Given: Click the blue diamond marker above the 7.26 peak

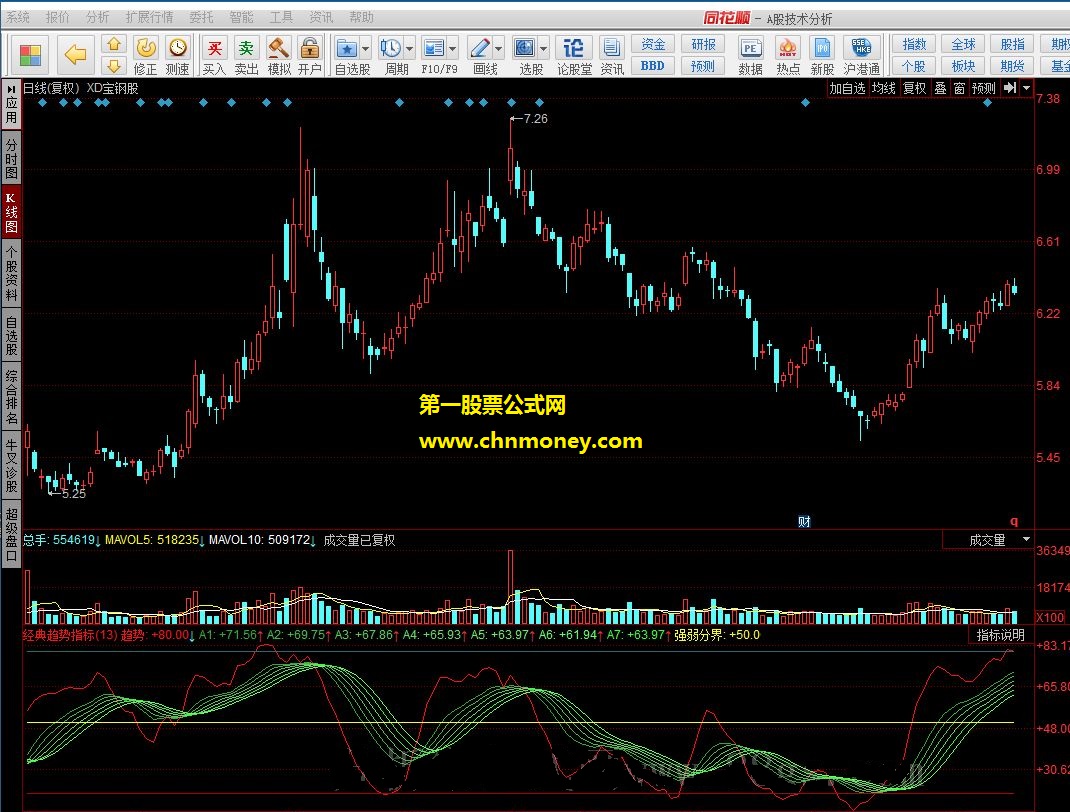Looking at the screenshot, I should click(x=512, y=102).
